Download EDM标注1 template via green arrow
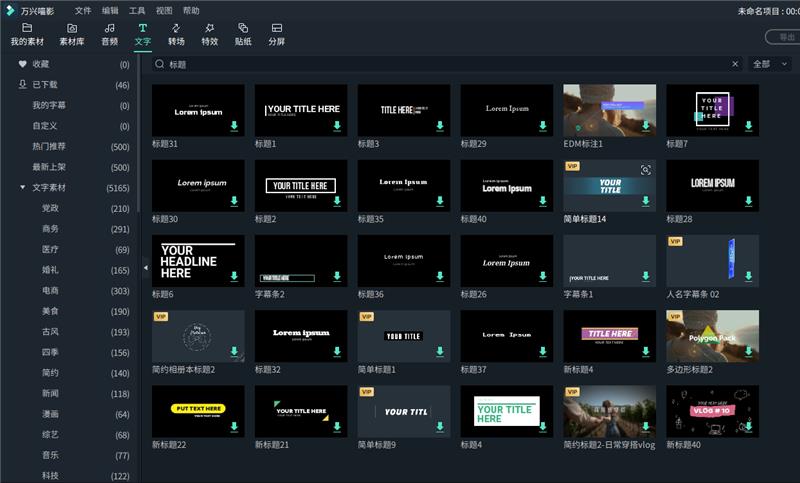 645,125
